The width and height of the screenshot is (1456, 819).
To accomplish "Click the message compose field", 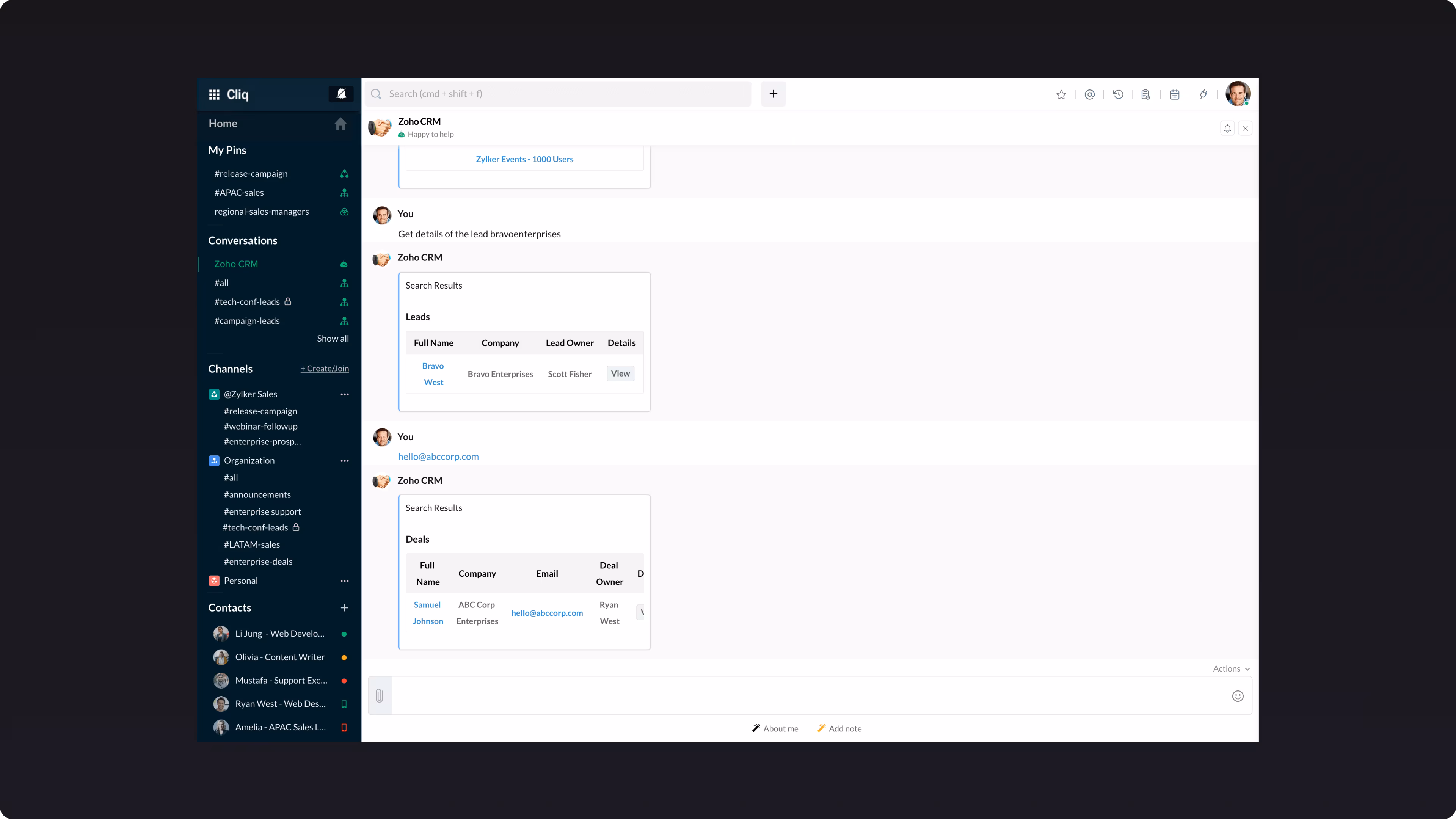I will point(810,696).
